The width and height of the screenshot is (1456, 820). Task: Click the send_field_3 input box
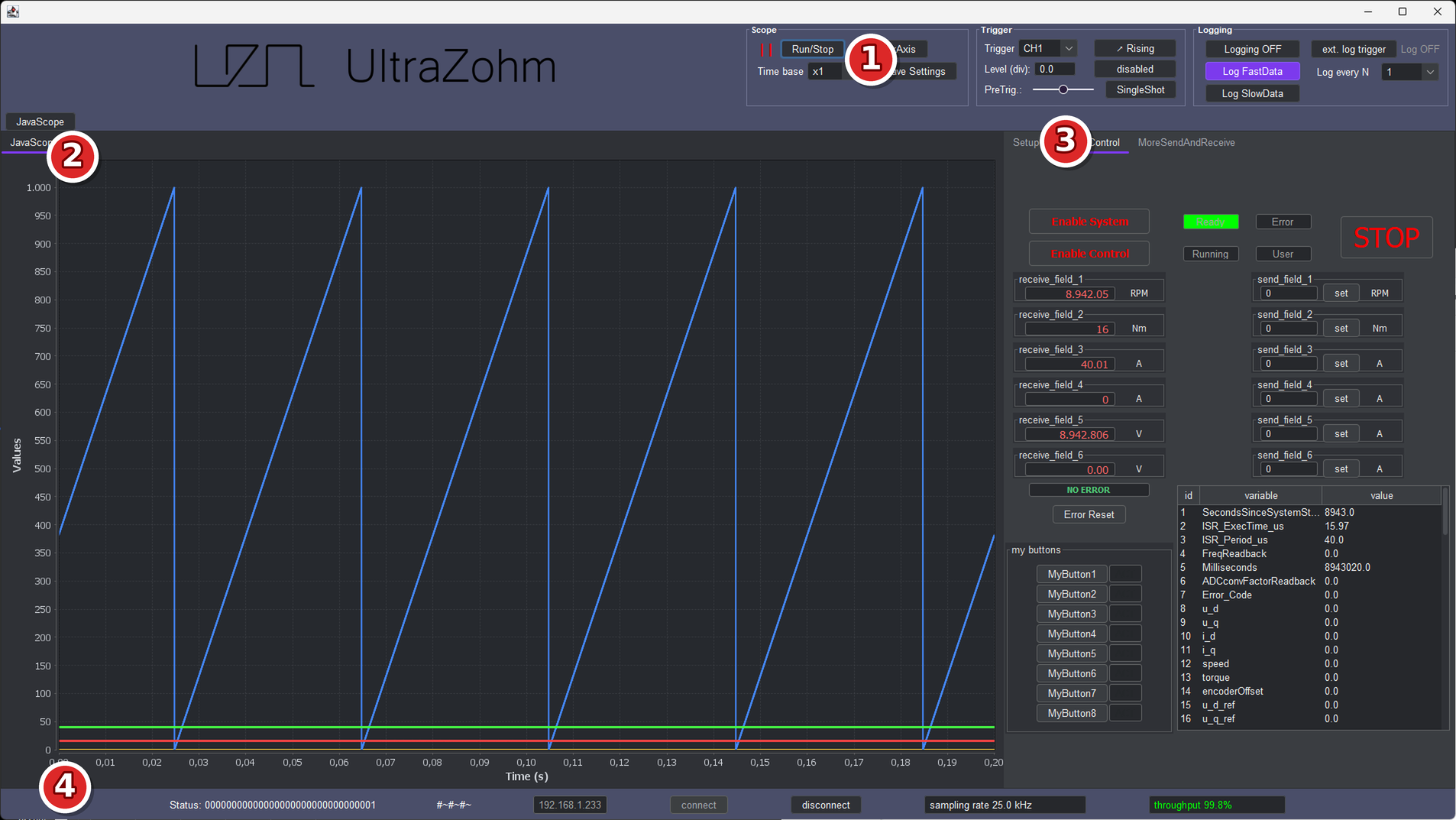click(1288, 364)
